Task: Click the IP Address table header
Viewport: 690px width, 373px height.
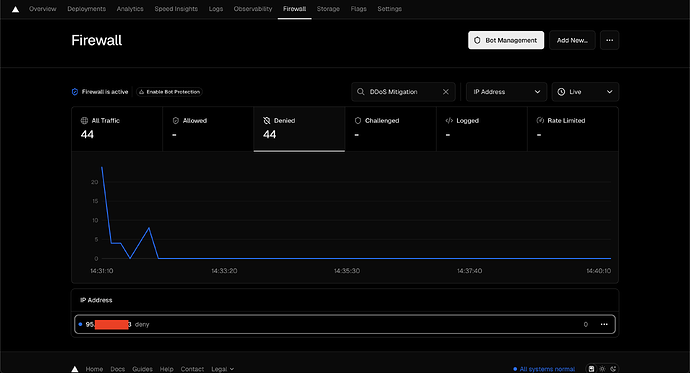Action: (x=96, y=300)
